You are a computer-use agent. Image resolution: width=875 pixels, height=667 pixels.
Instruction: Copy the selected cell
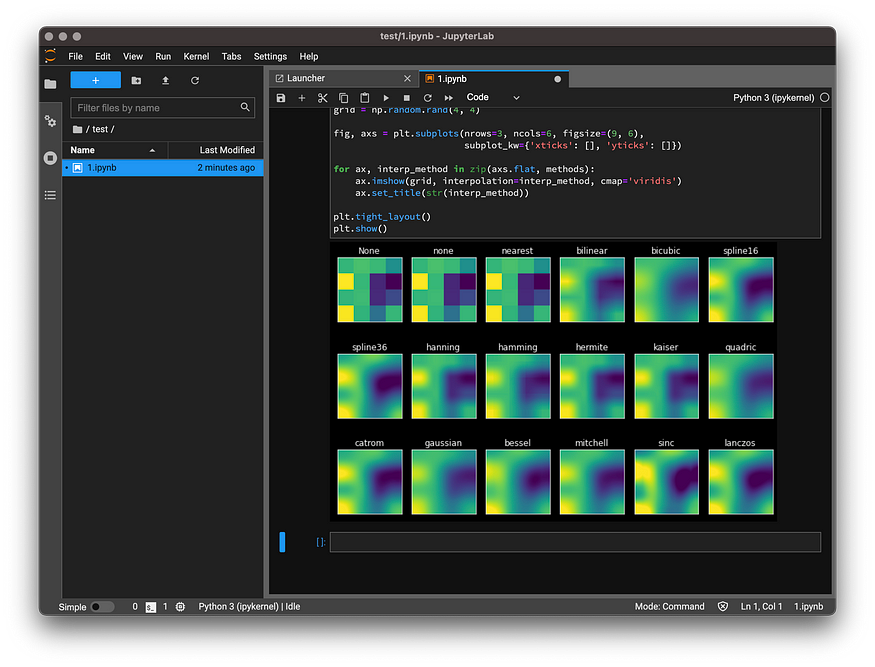344,98
